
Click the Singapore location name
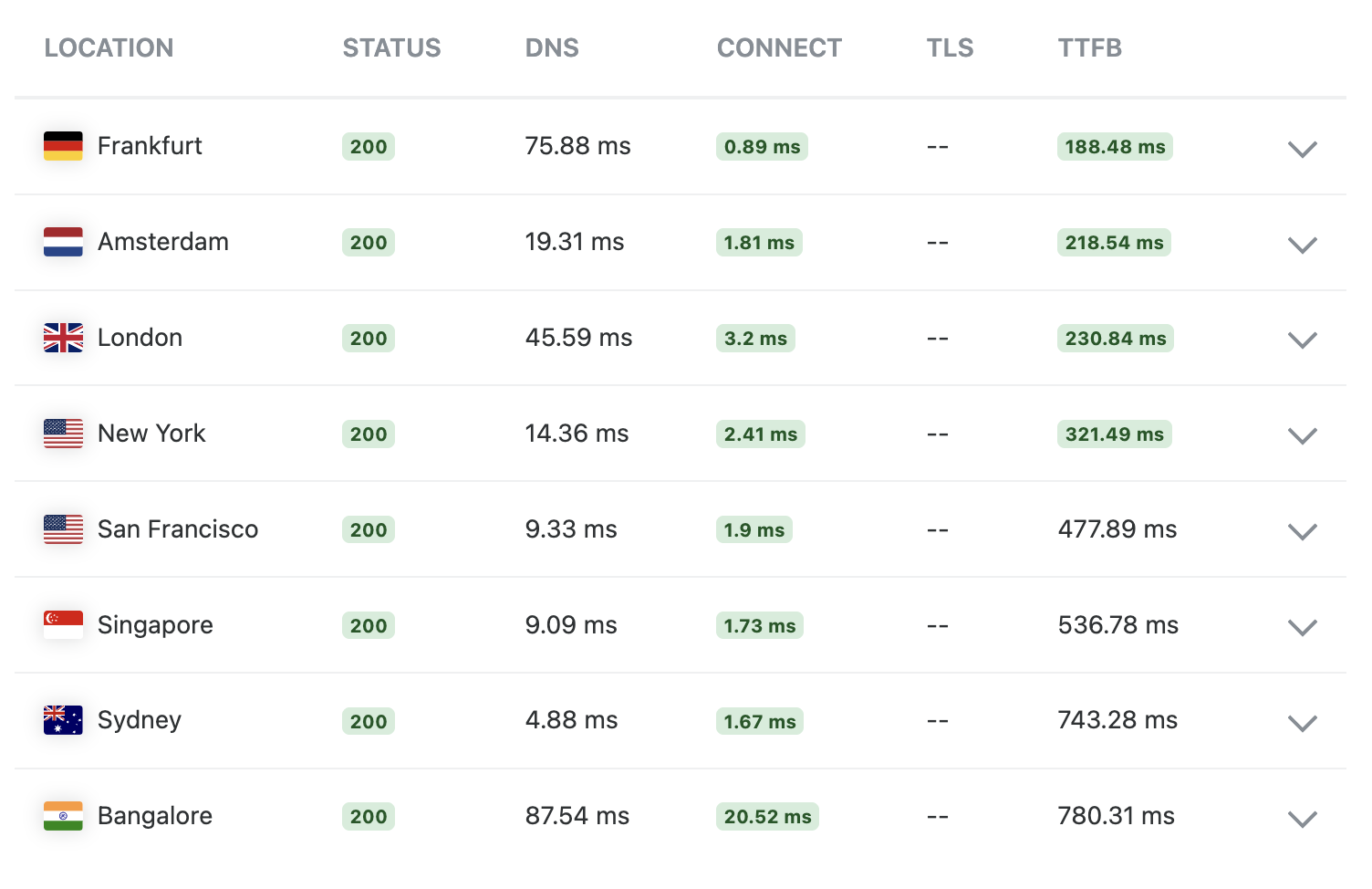point(155,625)
